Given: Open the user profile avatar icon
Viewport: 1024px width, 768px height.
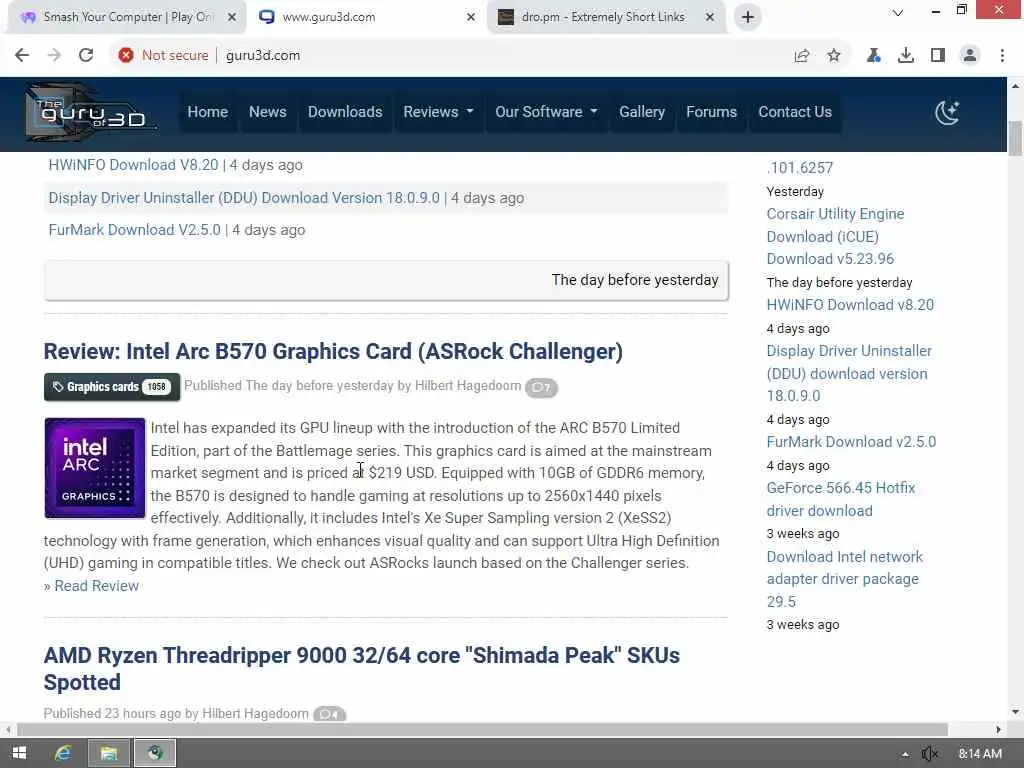Looking at the screenshot, I should 970,56.
